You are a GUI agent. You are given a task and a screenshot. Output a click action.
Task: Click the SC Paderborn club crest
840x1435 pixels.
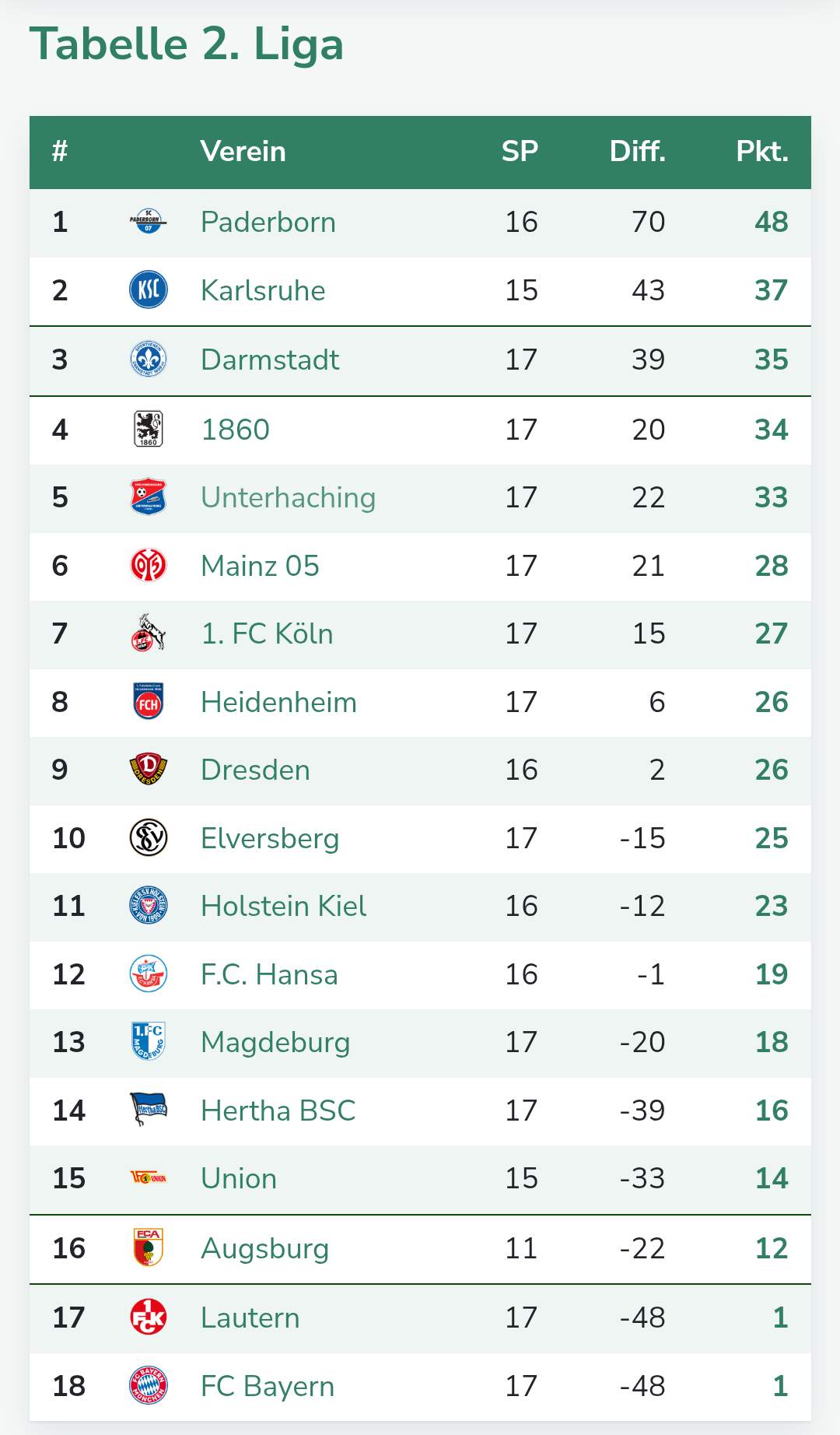point(149,222)
